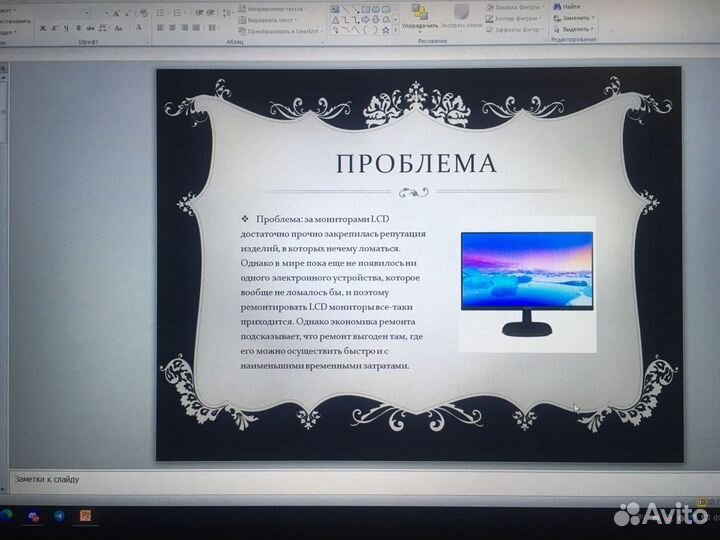The image size is (720, 540).
Task: Click the ПРОБЛЕМА slide title
Action: 416,164
